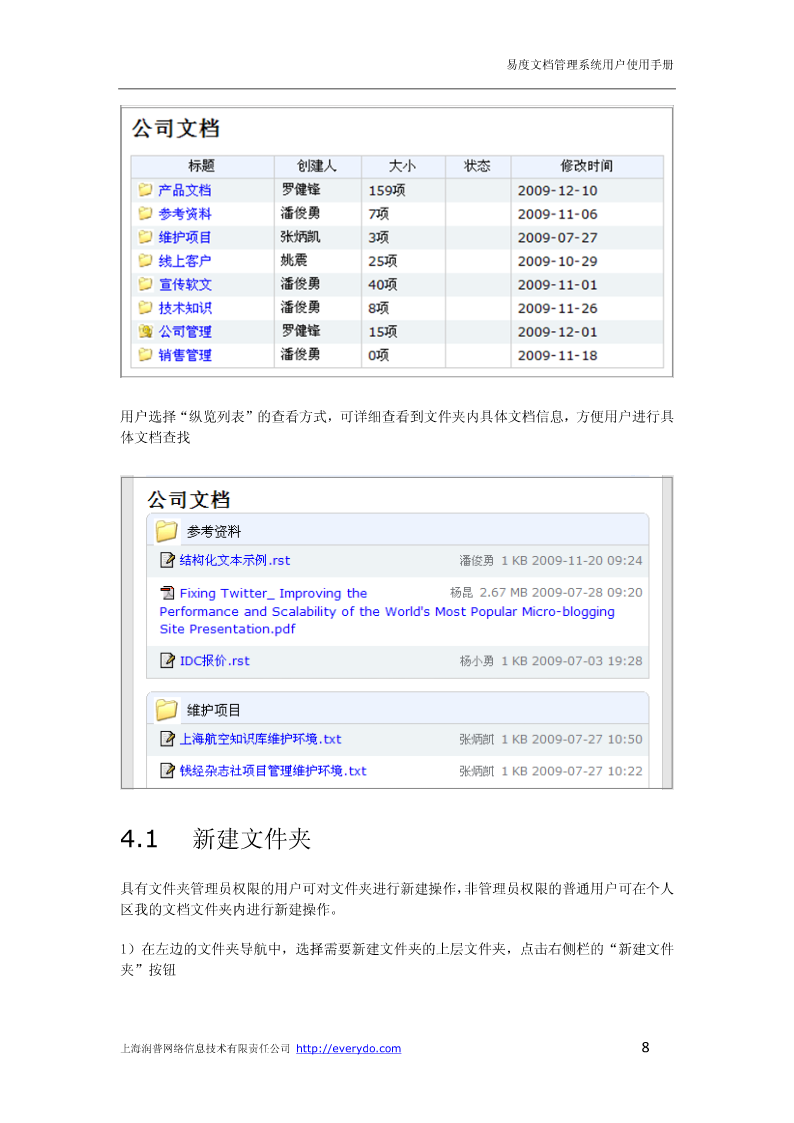
Task: Open the 公司管理 folder link
Action: pyautogui.click(x=185, y=332)
